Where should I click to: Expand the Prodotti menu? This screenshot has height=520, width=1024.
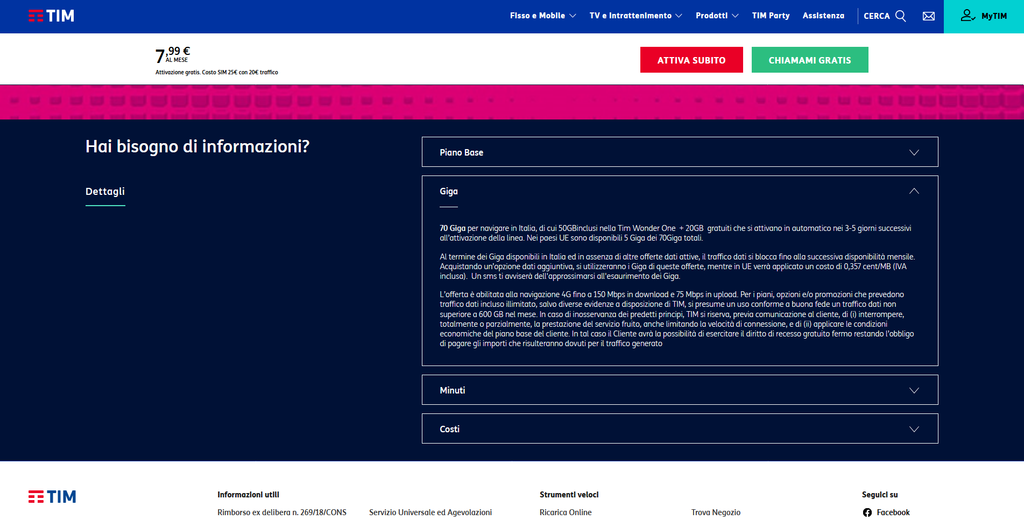click(x=716, y=16)
